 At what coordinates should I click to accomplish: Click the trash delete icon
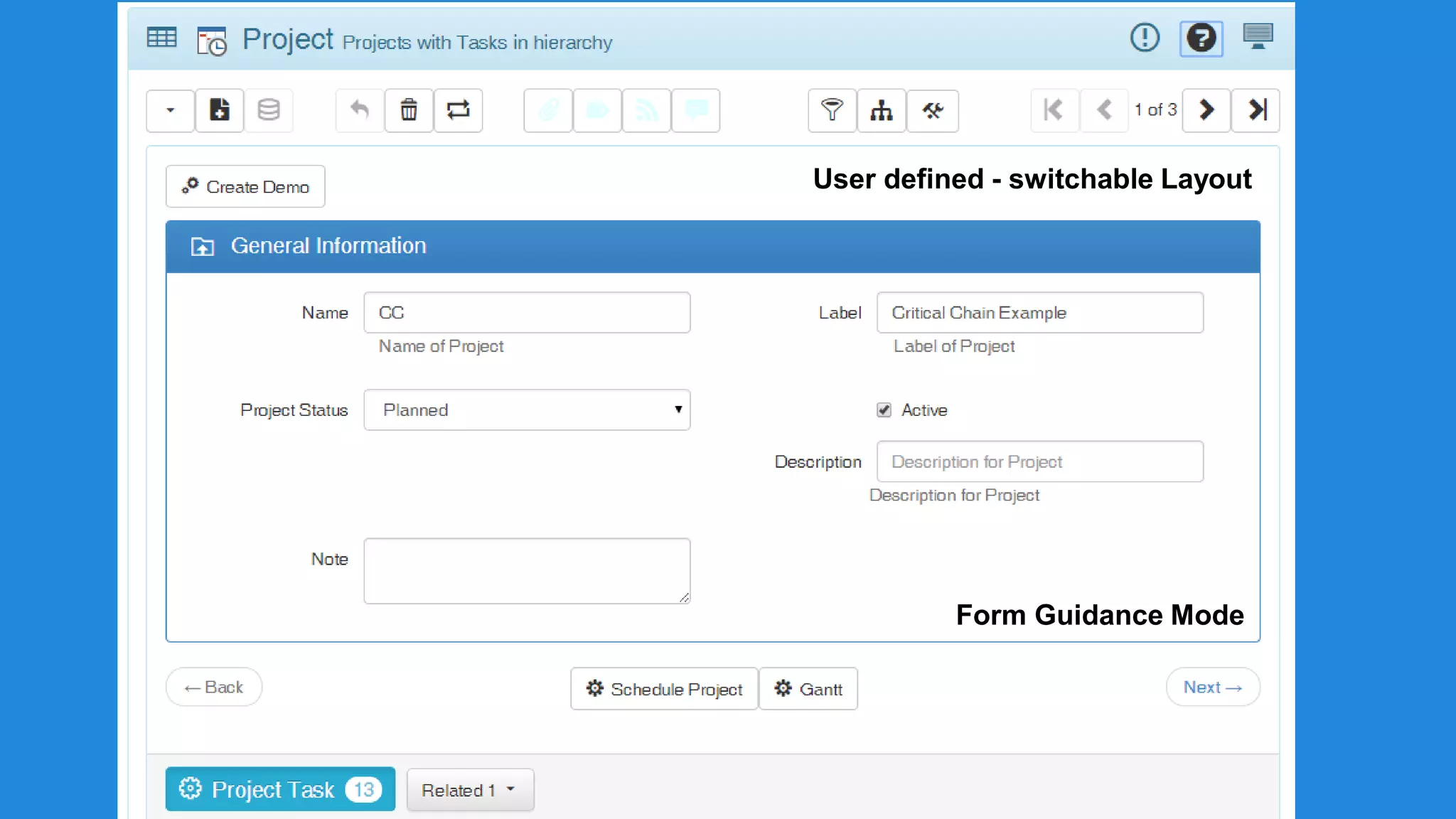coord(409,110)
